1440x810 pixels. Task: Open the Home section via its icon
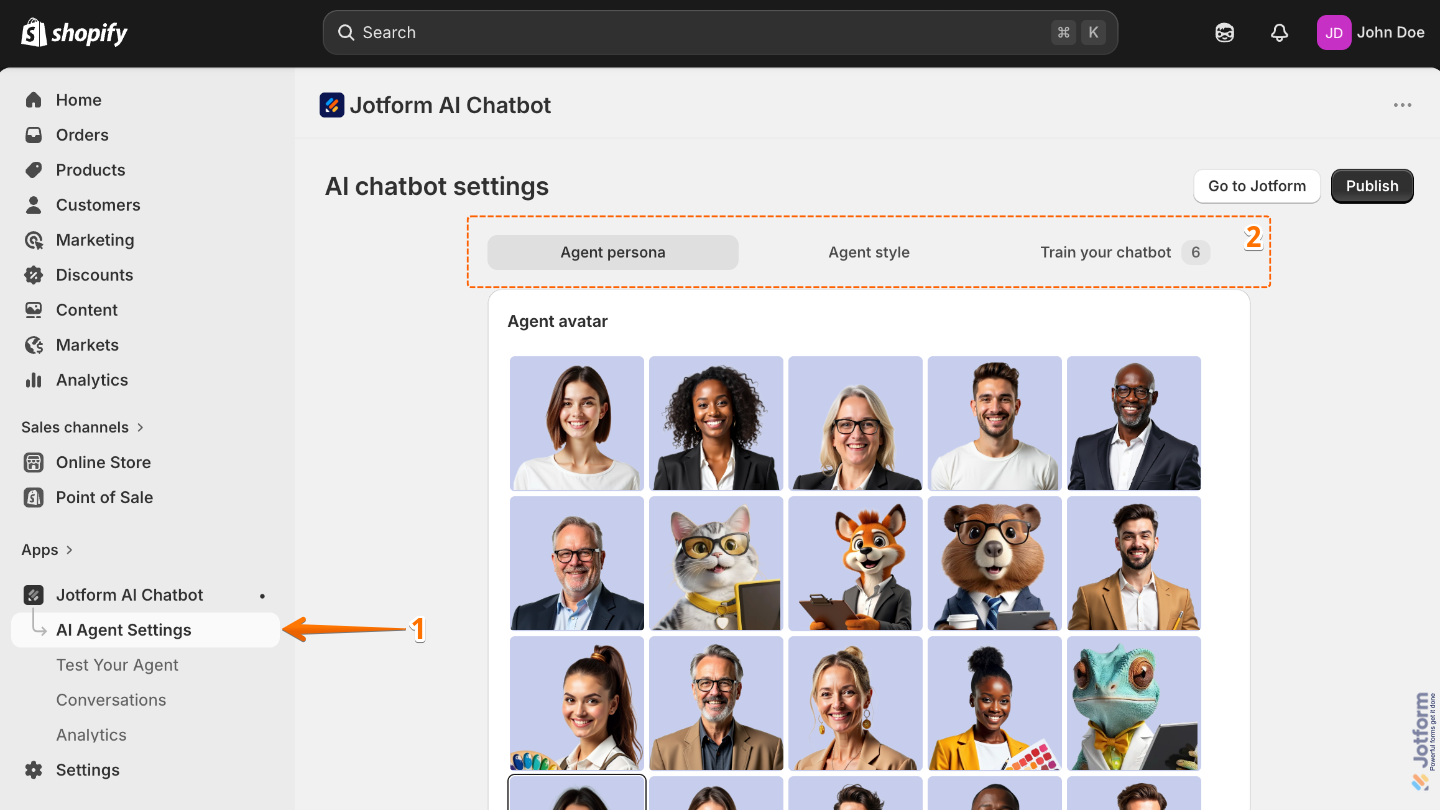click(34, 100)
